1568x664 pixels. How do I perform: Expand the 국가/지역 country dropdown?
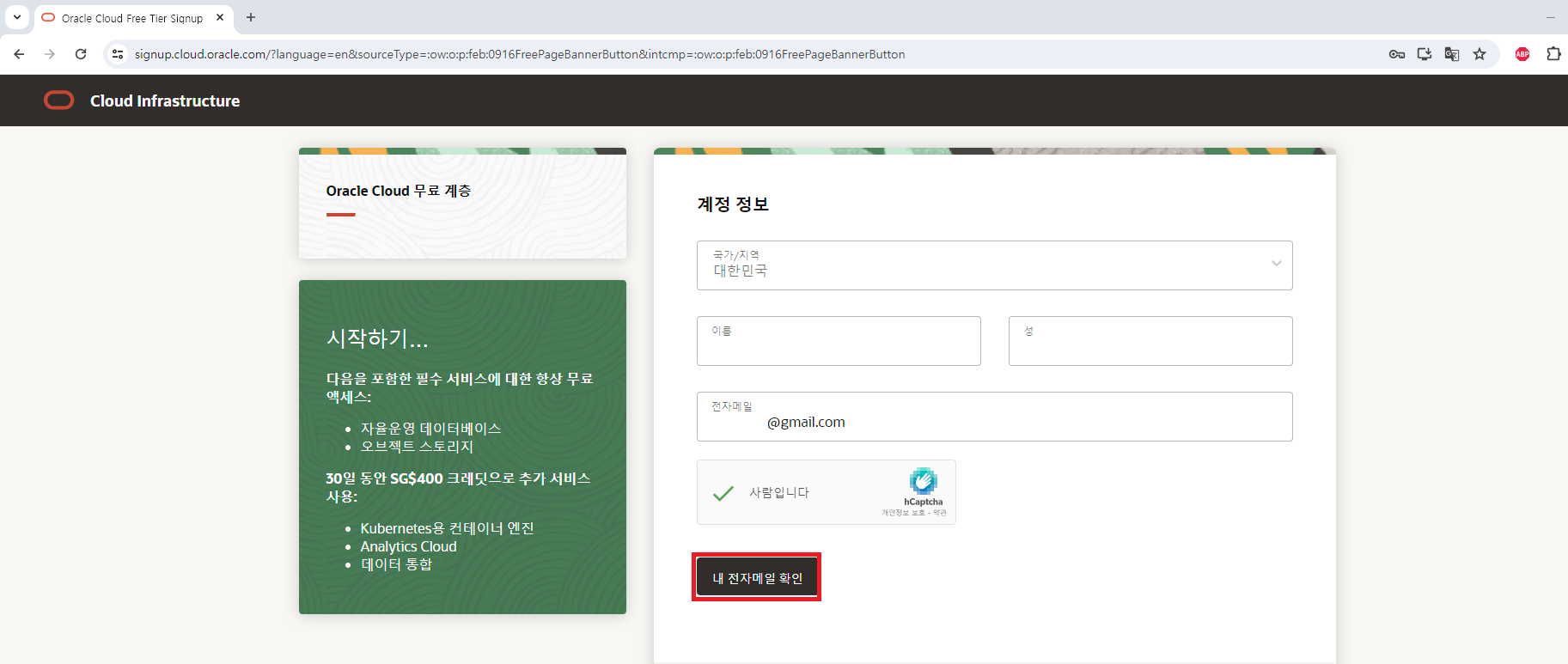point(995,265)
